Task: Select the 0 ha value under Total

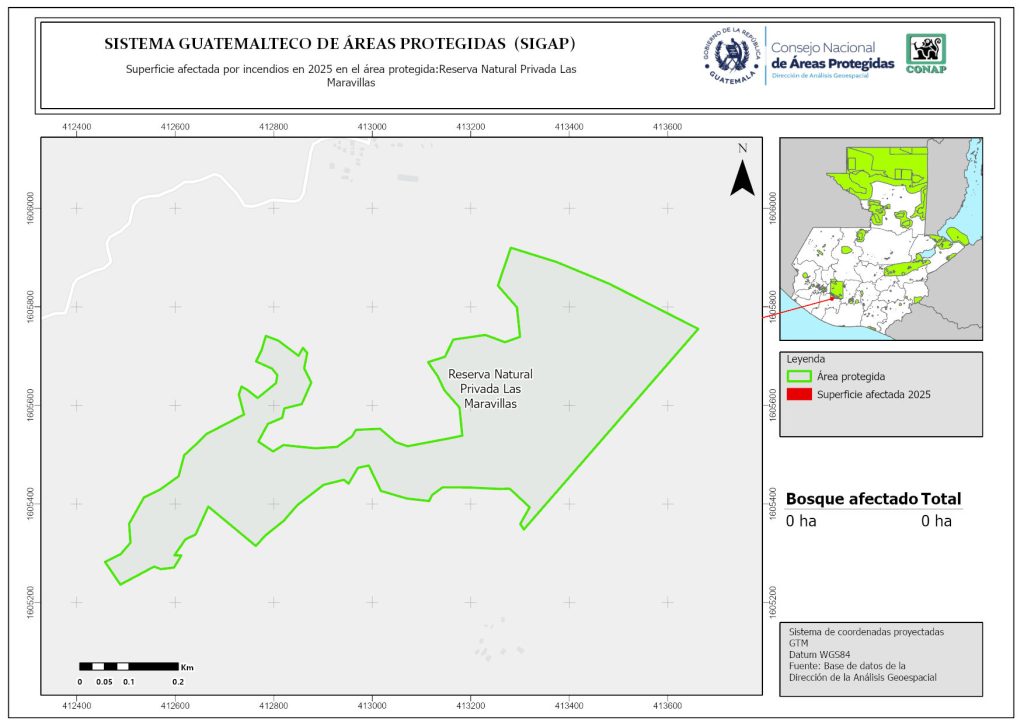Action: click(x=937, y=521)
